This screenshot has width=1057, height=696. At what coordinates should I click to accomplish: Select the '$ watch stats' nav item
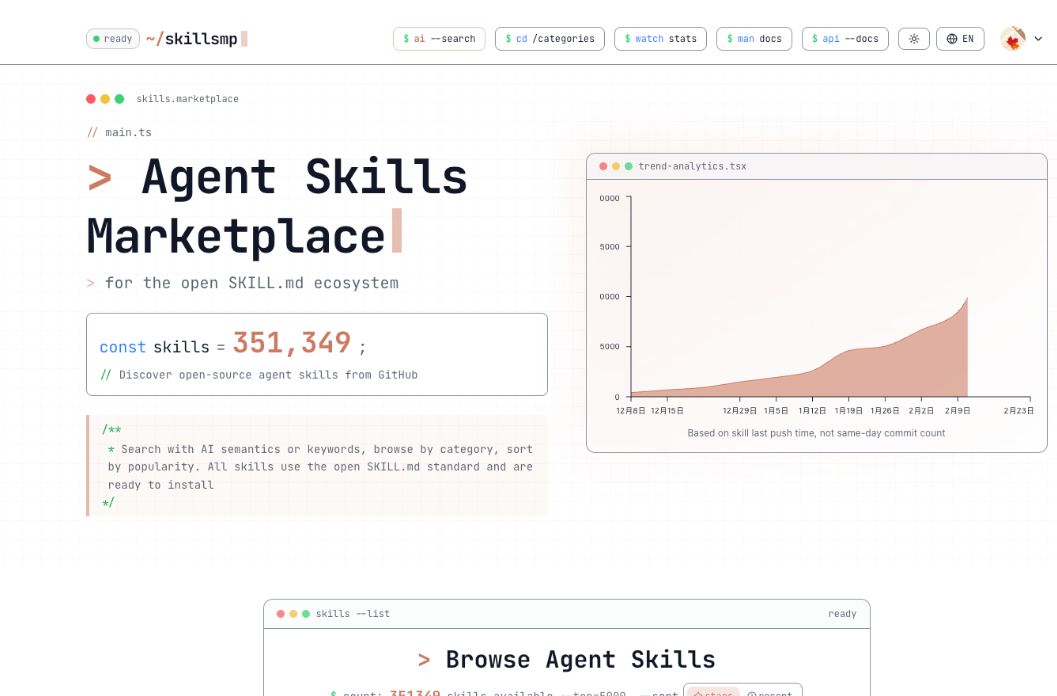pyautogui.click(x=660, y=39)
